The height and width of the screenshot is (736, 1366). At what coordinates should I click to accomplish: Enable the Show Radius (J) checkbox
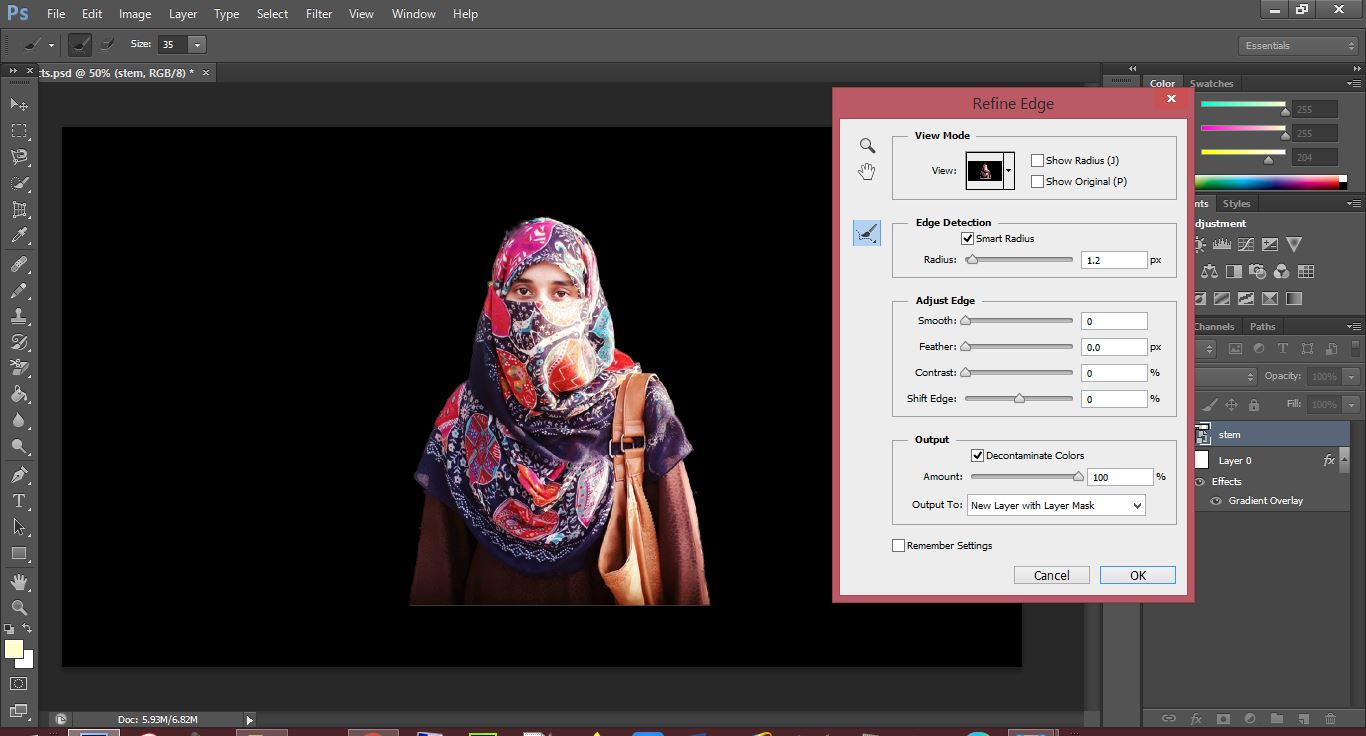point(1038,160)
